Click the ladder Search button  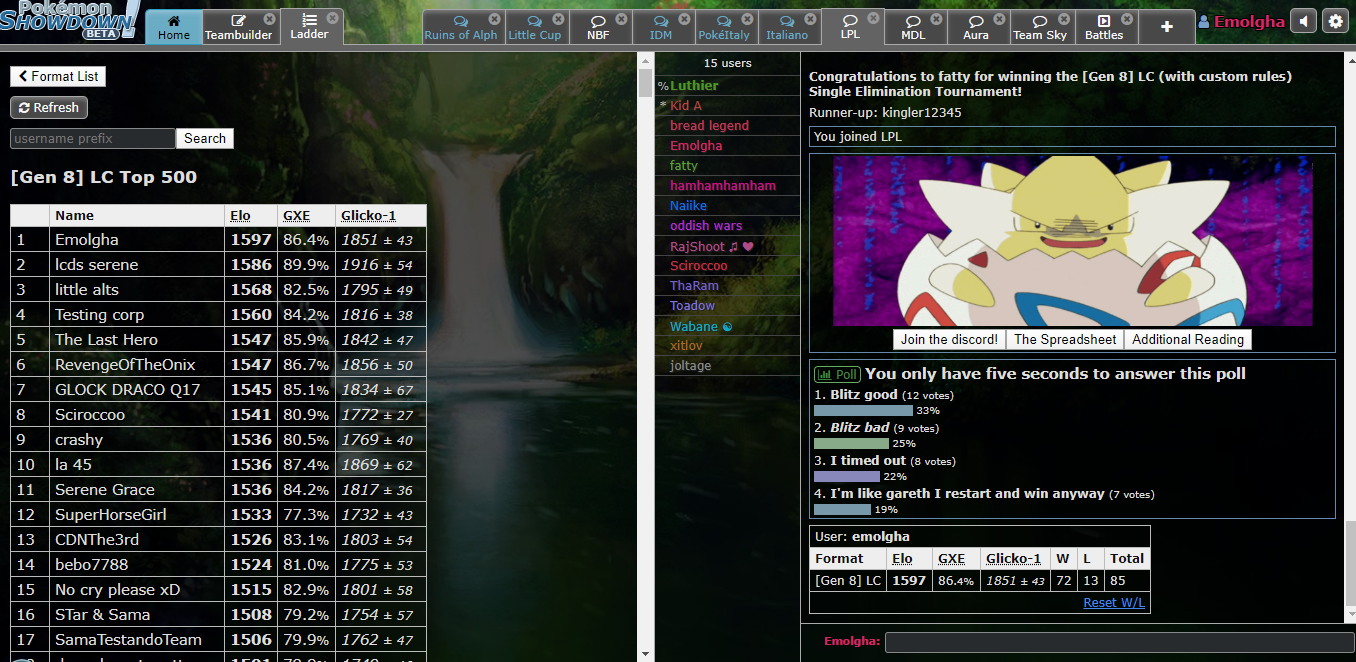pyautogui.click(x=205, y=138)
